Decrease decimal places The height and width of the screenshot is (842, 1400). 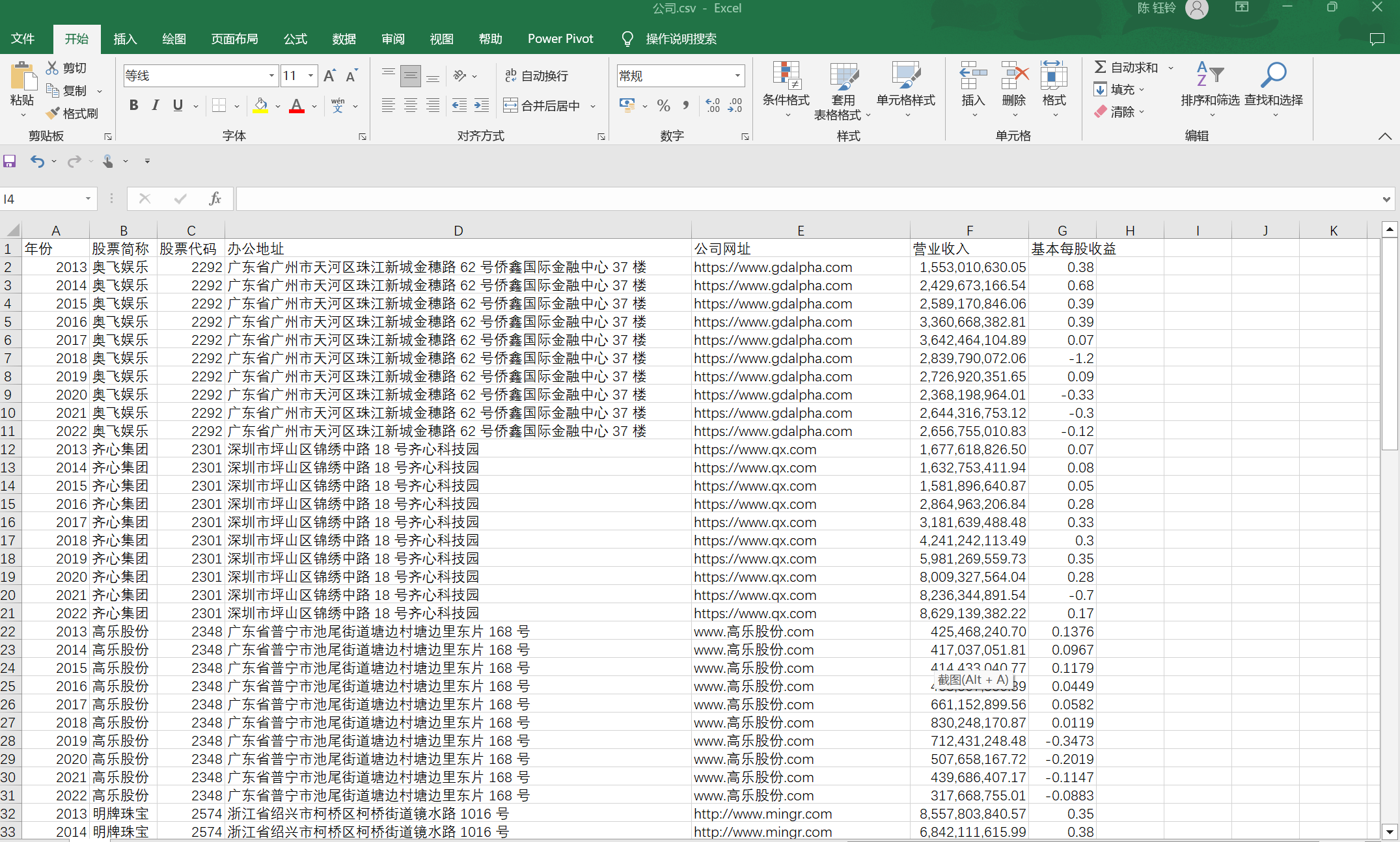coord(735,105)
